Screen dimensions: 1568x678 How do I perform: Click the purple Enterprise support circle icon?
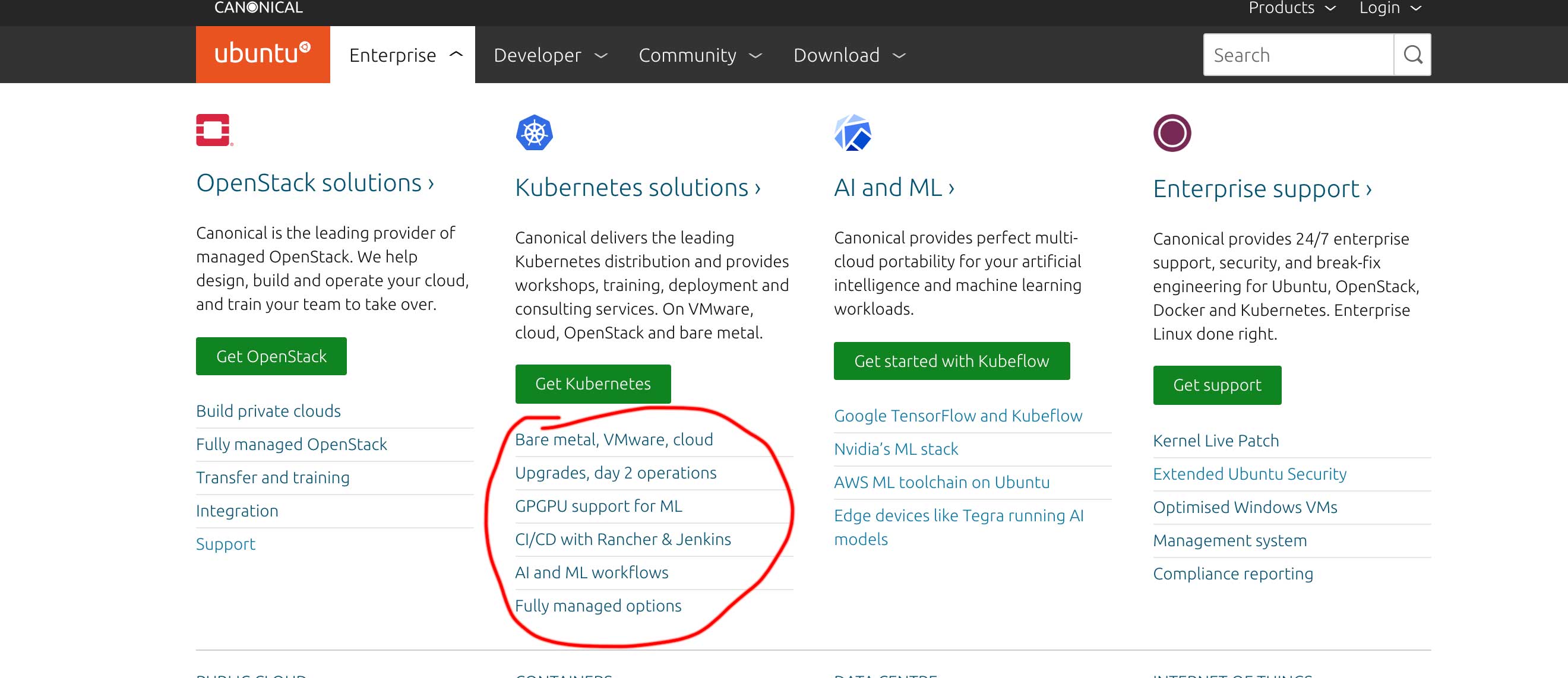pos(1171,132)
